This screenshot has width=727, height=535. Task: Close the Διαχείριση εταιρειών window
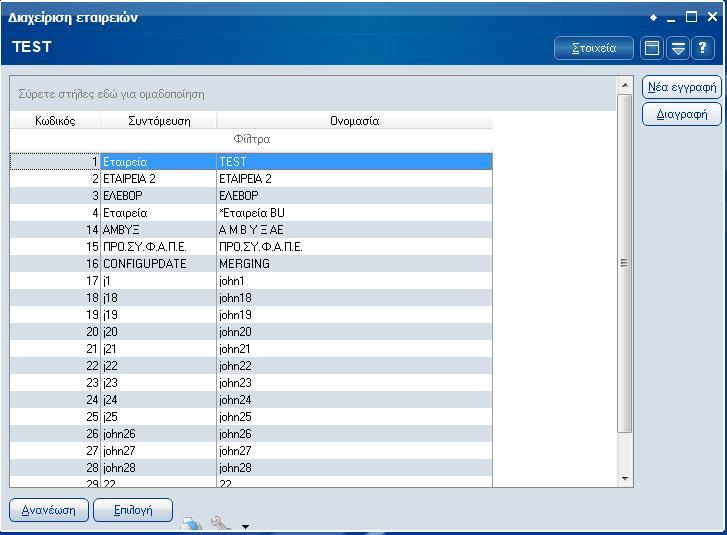(713, 17)
